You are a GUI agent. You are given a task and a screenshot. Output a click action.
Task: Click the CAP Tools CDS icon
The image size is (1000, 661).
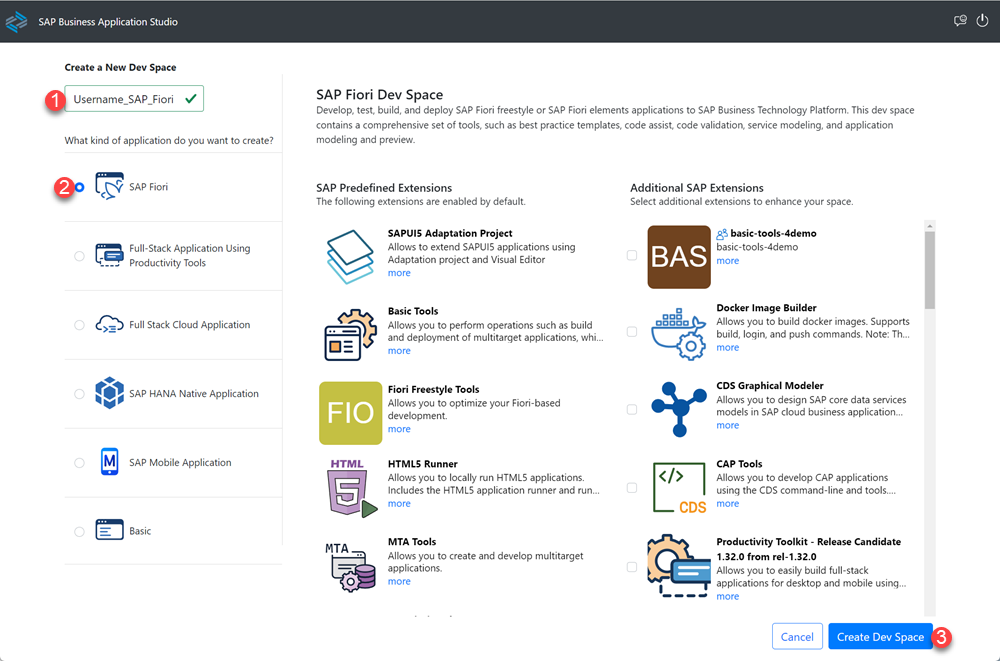click(x=679, y=488)
